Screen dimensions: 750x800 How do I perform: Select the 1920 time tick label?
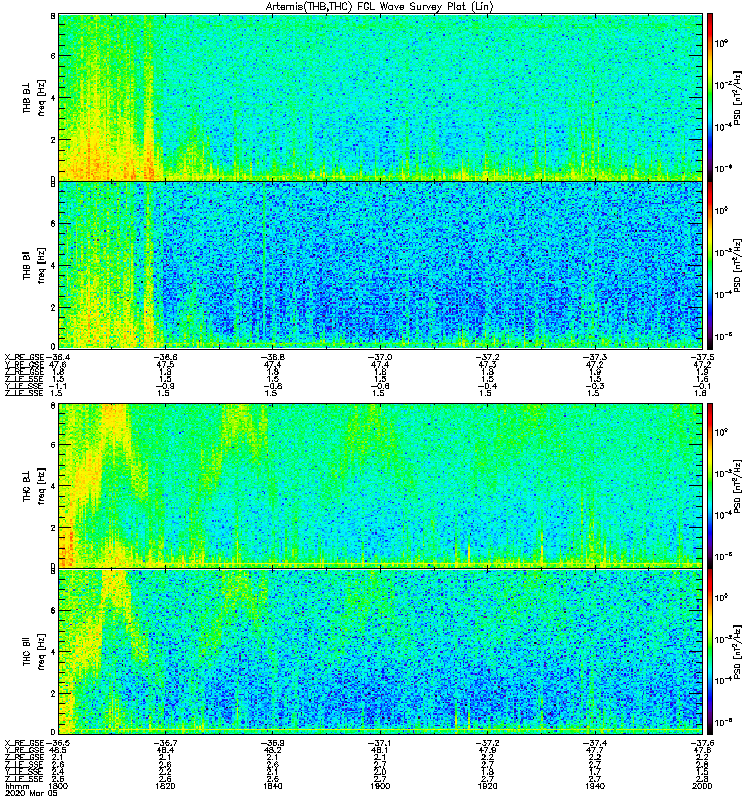click(487, 786)
